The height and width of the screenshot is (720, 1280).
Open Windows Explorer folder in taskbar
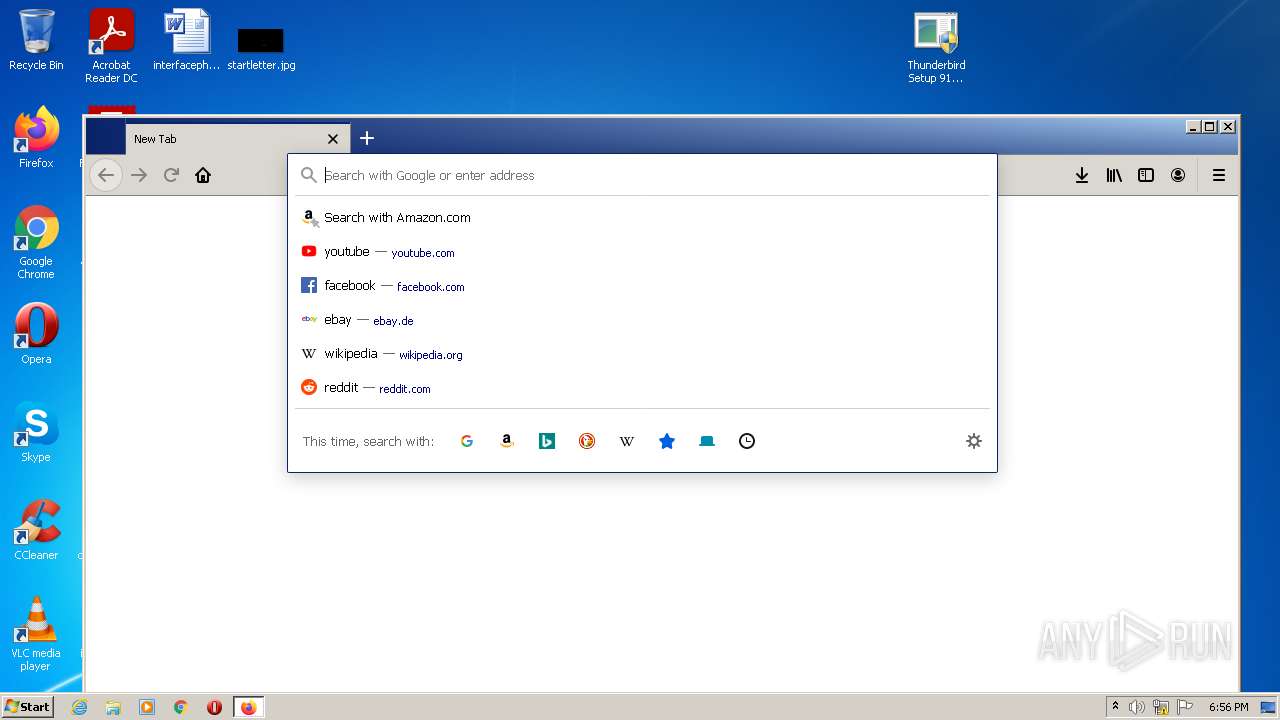pos(113,707)
